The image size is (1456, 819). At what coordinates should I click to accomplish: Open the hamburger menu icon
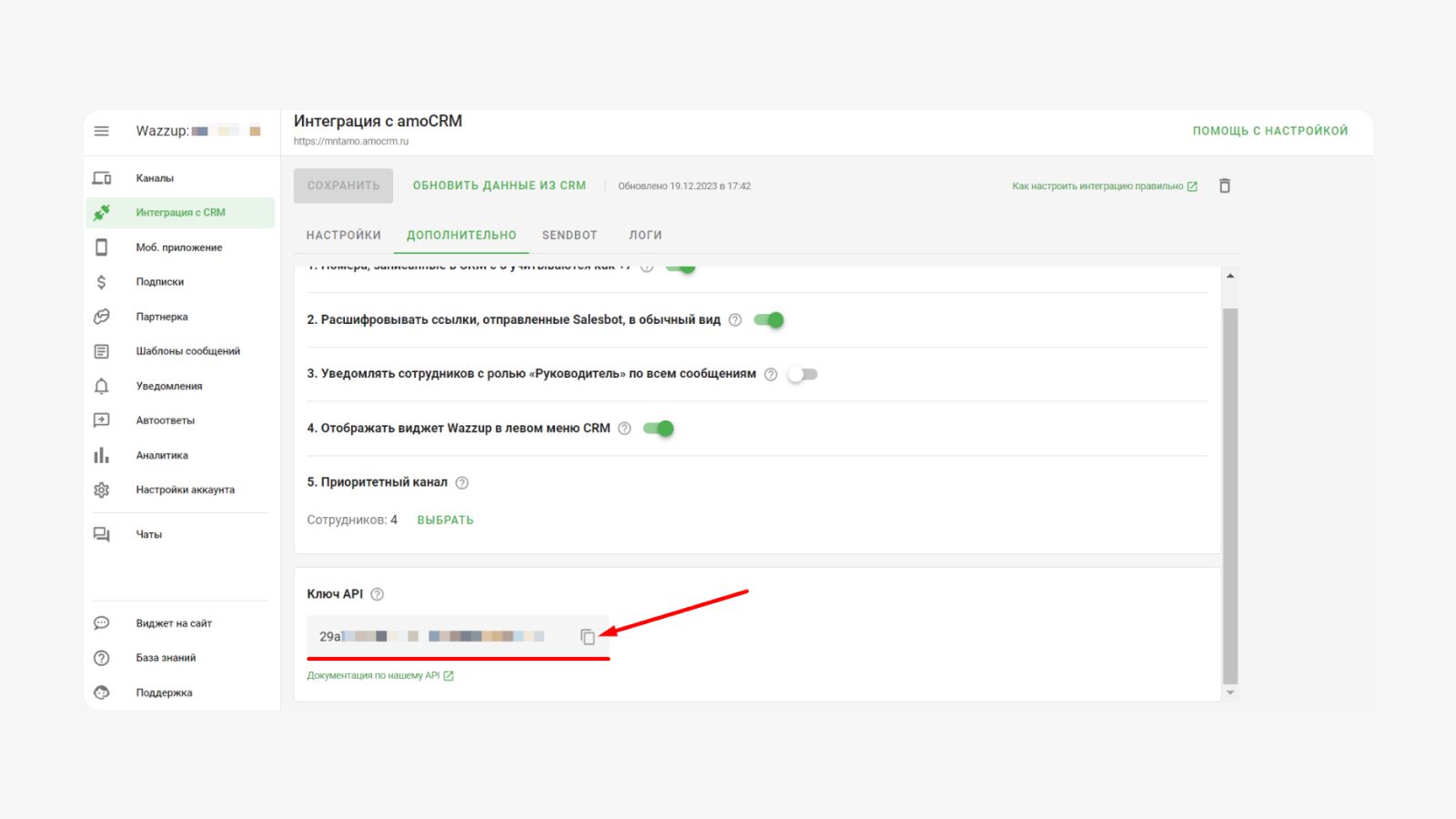pyautogui.click(x=101, y=131)
